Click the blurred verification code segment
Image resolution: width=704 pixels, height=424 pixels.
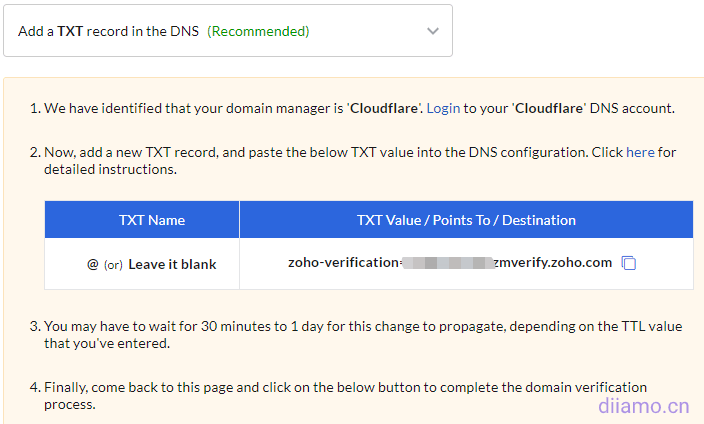pyautogui.click(x=446, y=263)
